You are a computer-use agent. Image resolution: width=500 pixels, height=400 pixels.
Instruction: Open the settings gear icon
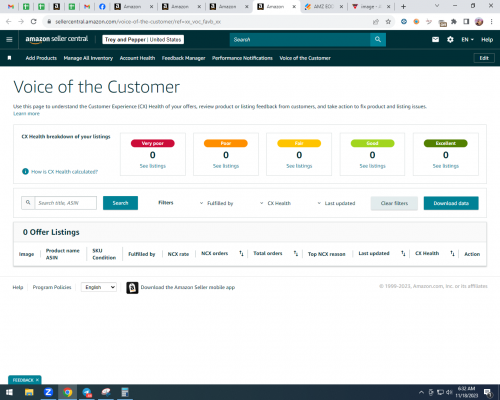[450, 39]
